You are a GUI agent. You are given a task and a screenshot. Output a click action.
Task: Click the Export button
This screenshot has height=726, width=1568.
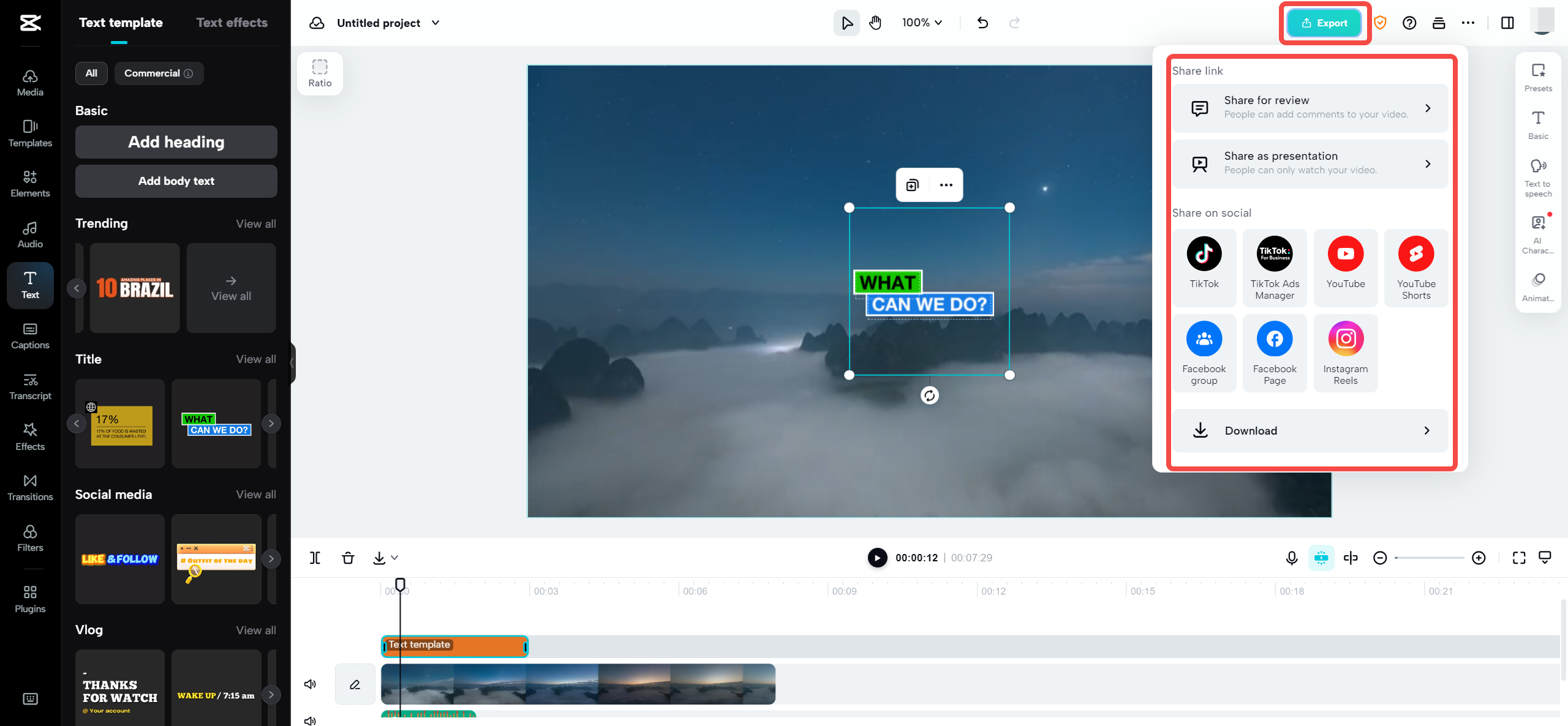(1325, 23)
